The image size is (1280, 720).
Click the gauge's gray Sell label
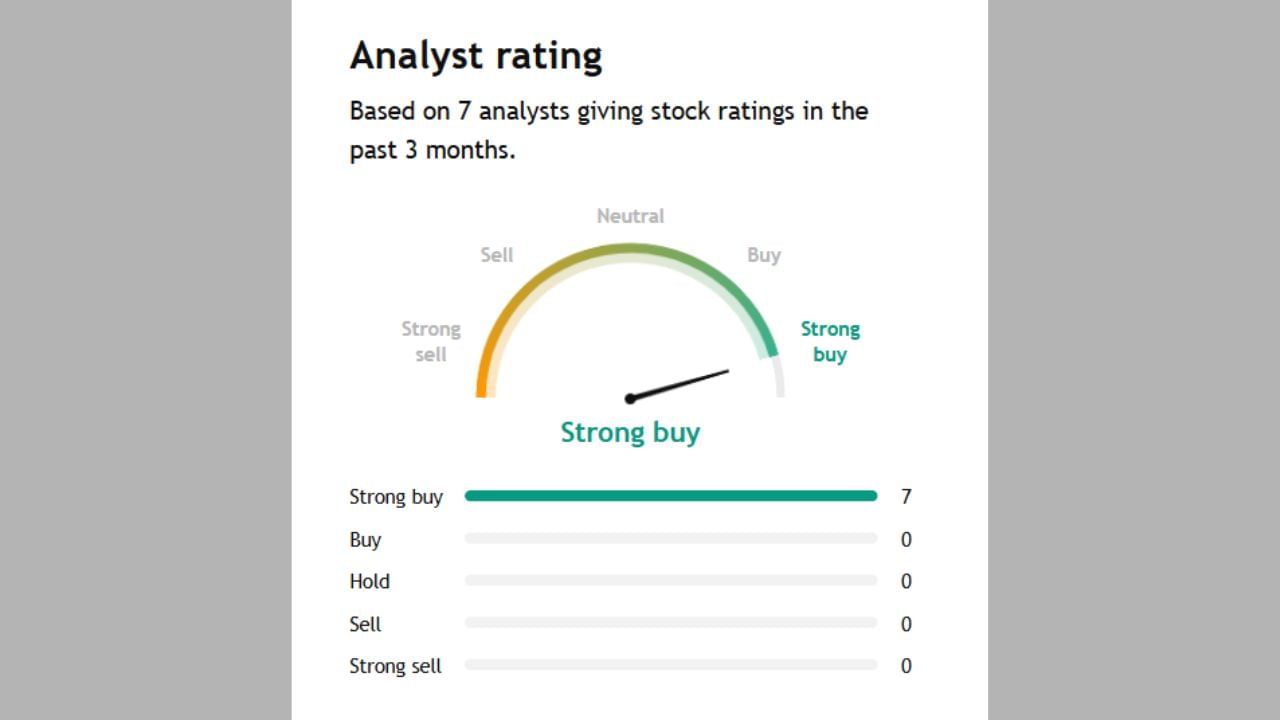(x=497, y=255)
